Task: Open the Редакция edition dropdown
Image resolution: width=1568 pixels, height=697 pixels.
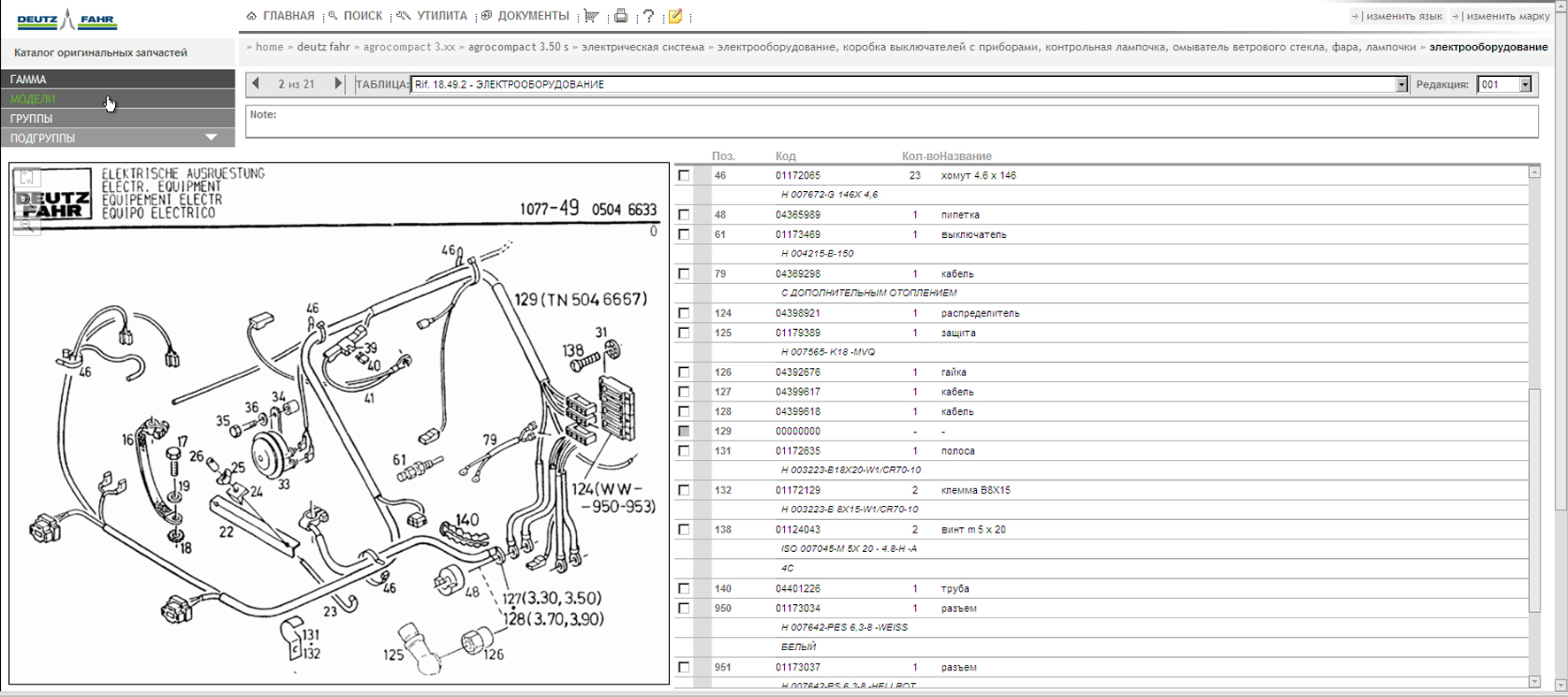Action: (1525, 85)
